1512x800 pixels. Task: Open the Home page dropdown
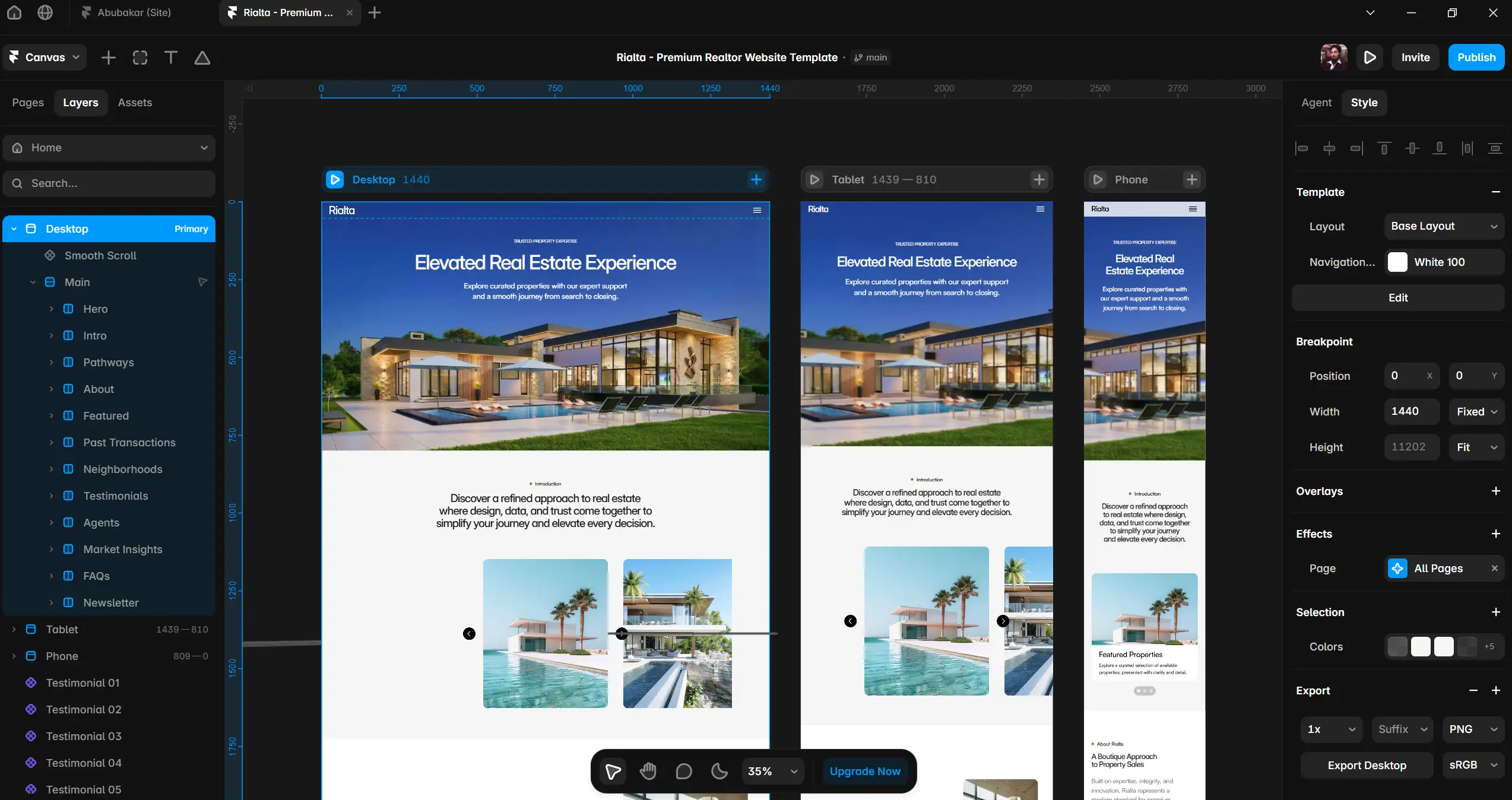[109, 148]
